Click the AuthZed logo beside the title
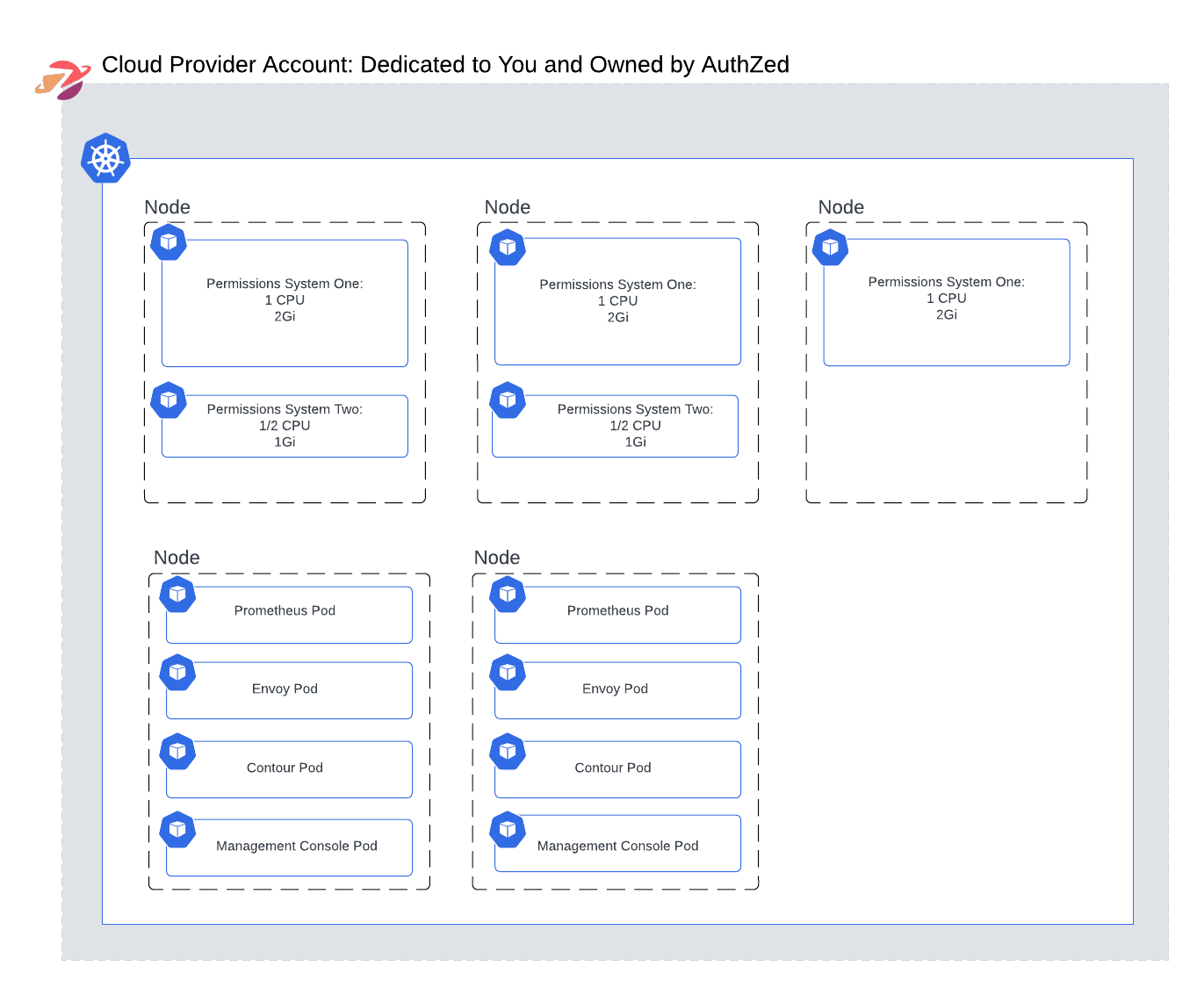 pyautogui.click(x=63, y=80)
